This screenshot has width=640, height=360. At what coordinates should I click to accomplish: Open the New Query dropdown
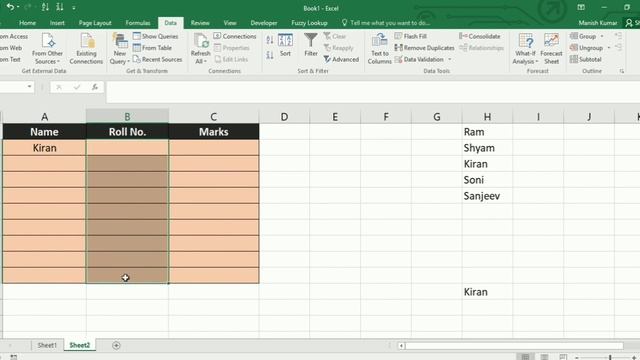120,49
